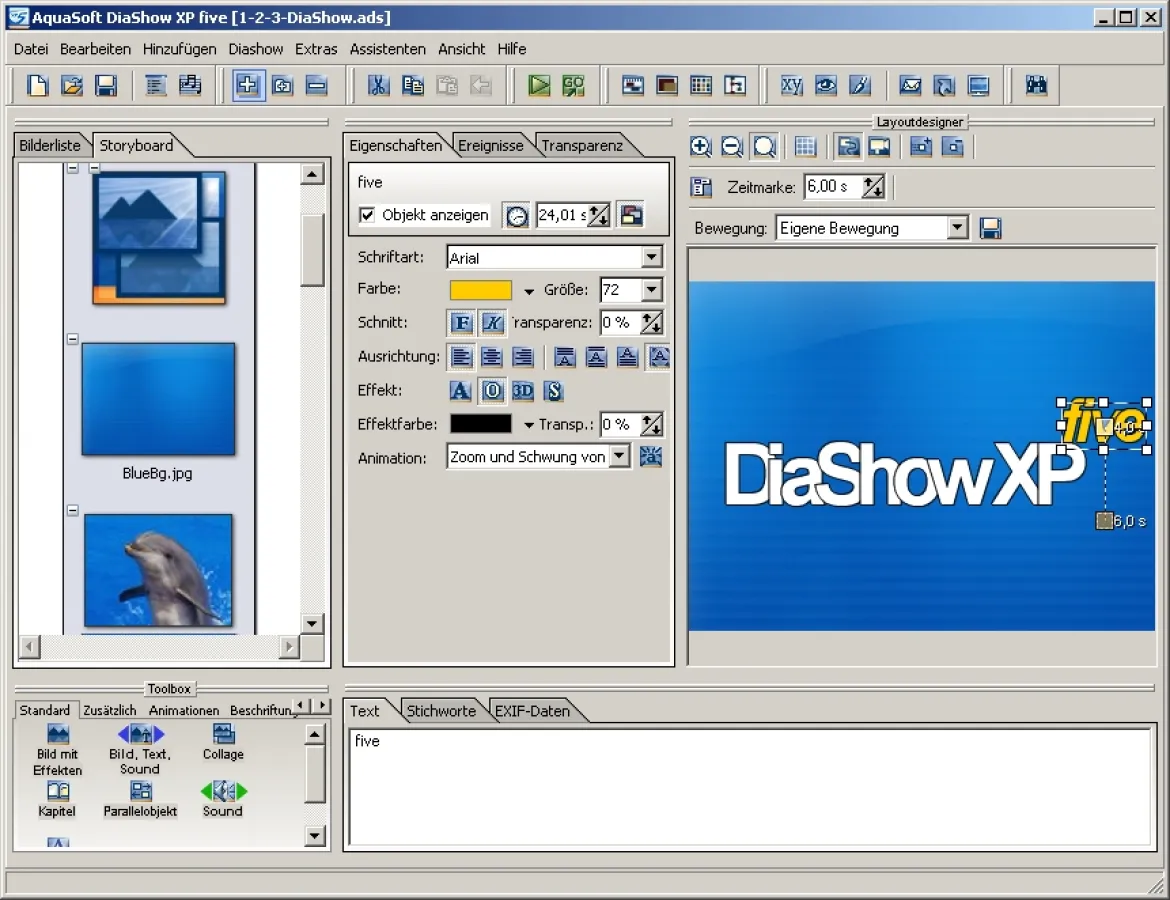Click the binoculars search icon
This screenshot has height=900, width=1170.
tap(1036, 86)
